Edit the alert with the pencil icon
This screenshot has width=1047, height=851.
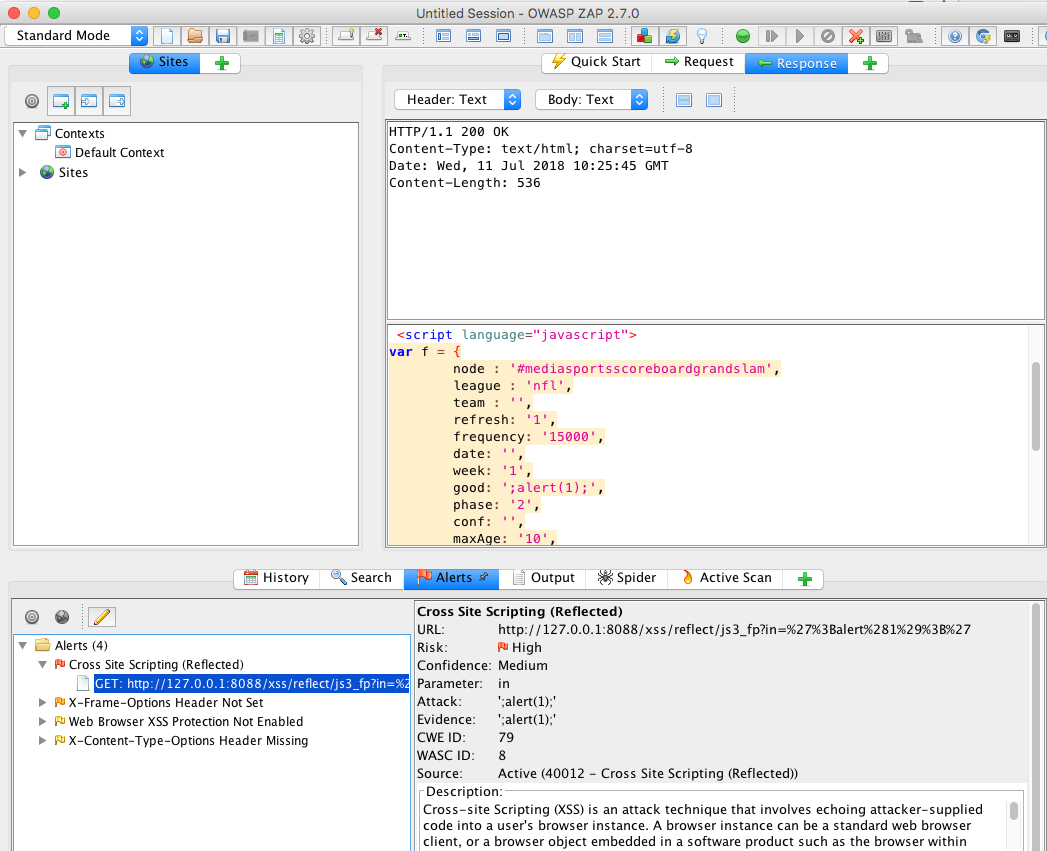[x=101, y=617]
